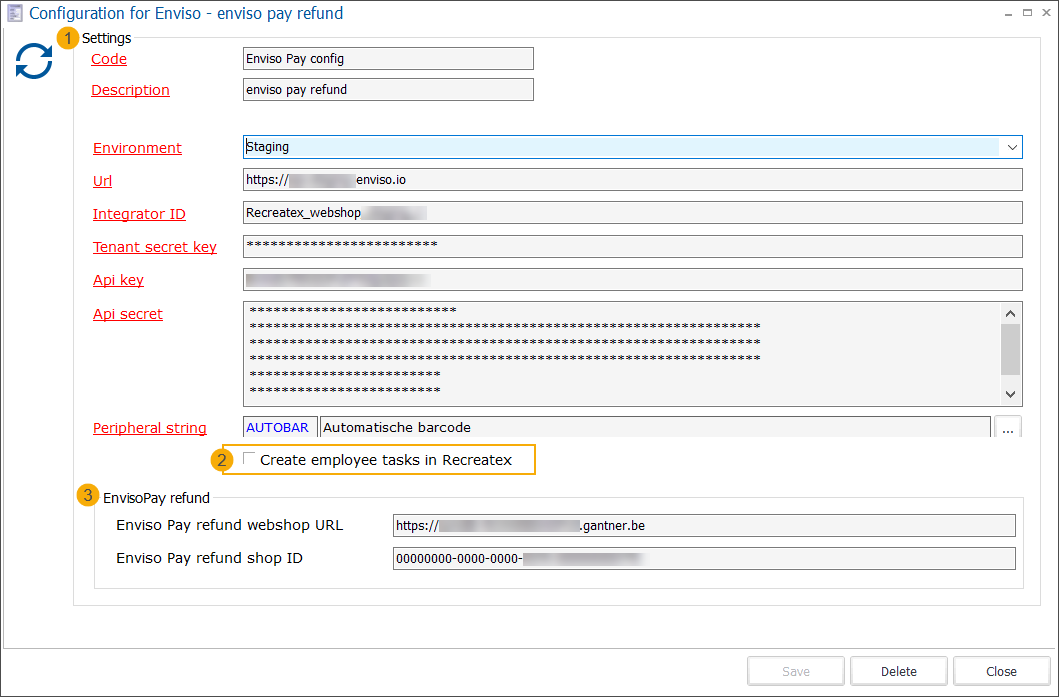Open the "Api key" link

coord(117,280)
